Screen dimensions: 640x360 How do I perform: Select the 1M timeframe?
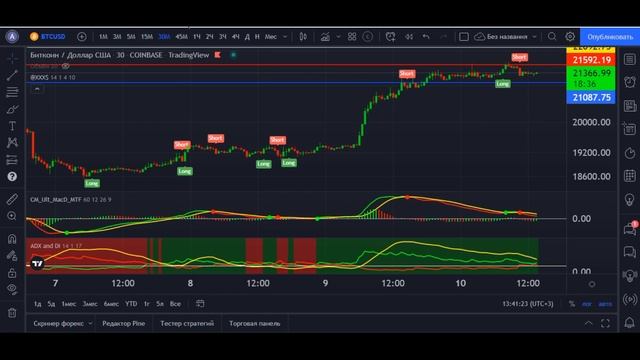103,37
